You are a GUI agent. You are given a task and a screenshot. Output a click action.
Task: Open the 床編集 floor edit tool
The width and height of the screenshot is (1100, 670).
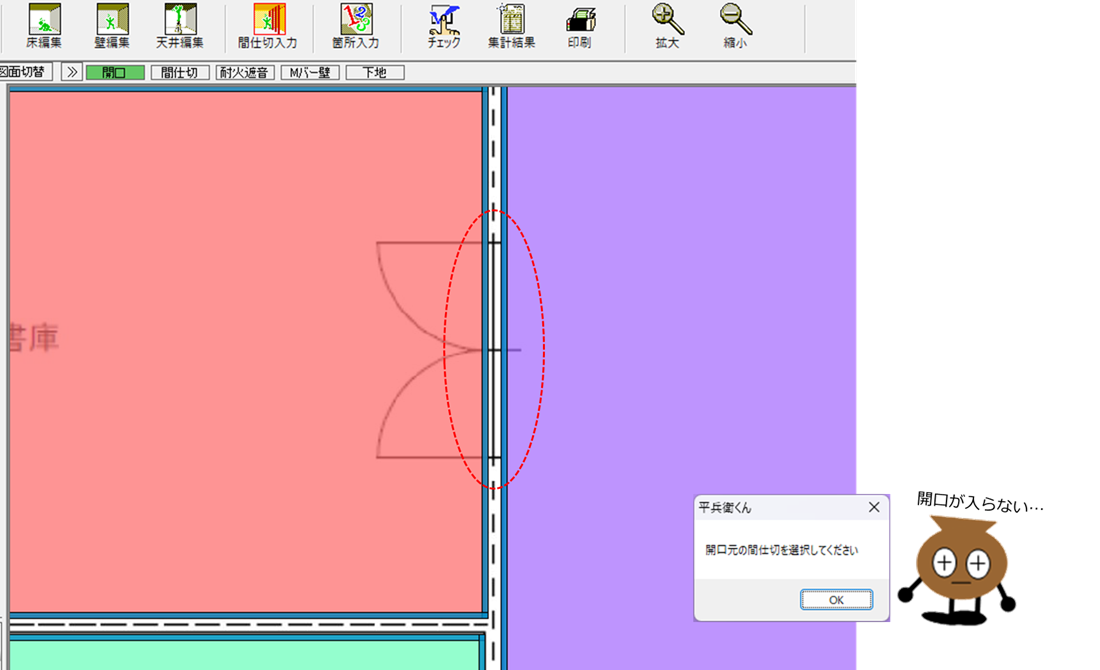point(43,26)
